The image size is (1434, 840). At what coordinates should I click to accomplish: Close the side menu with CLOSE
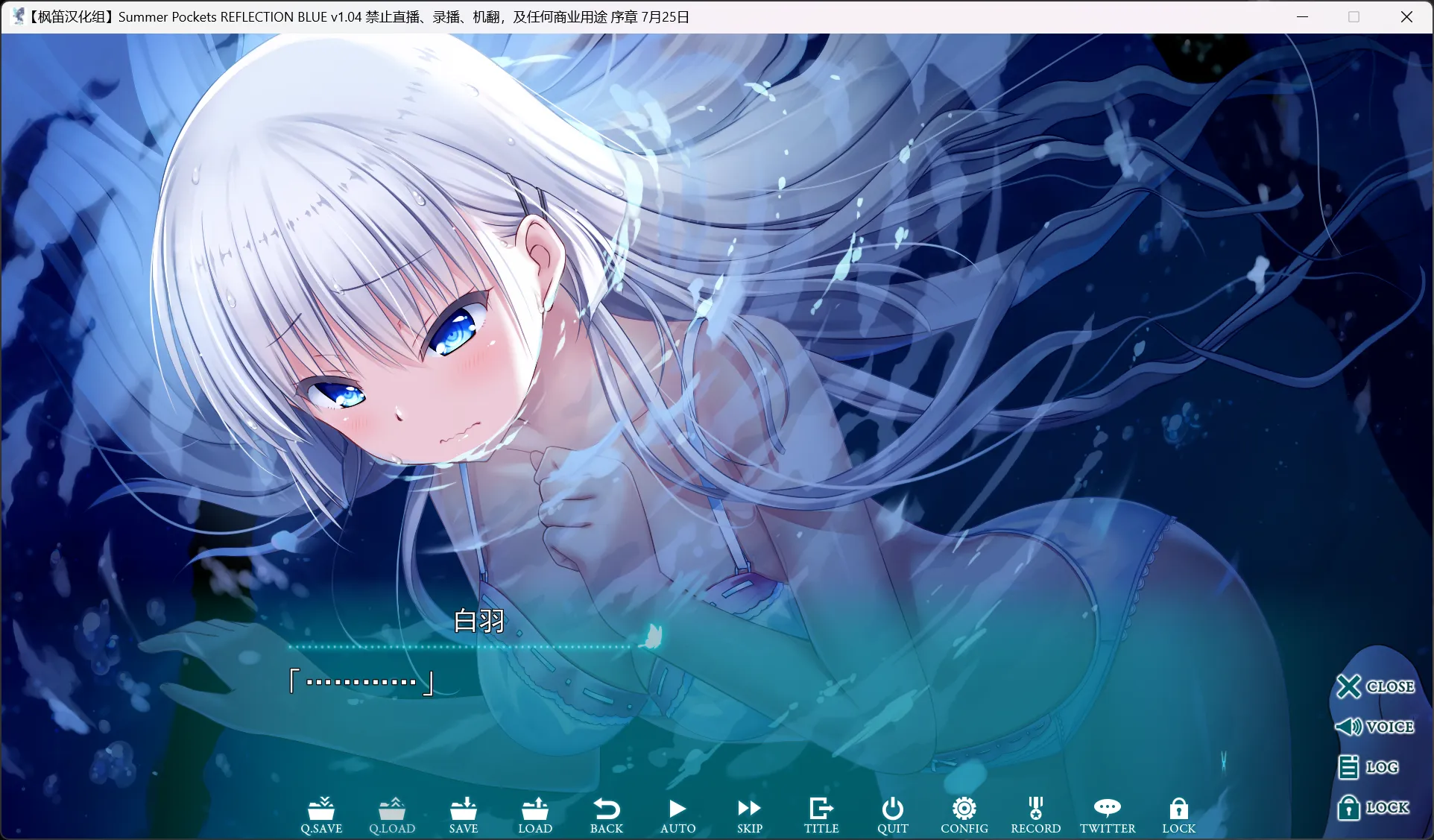pos(1376,686)
